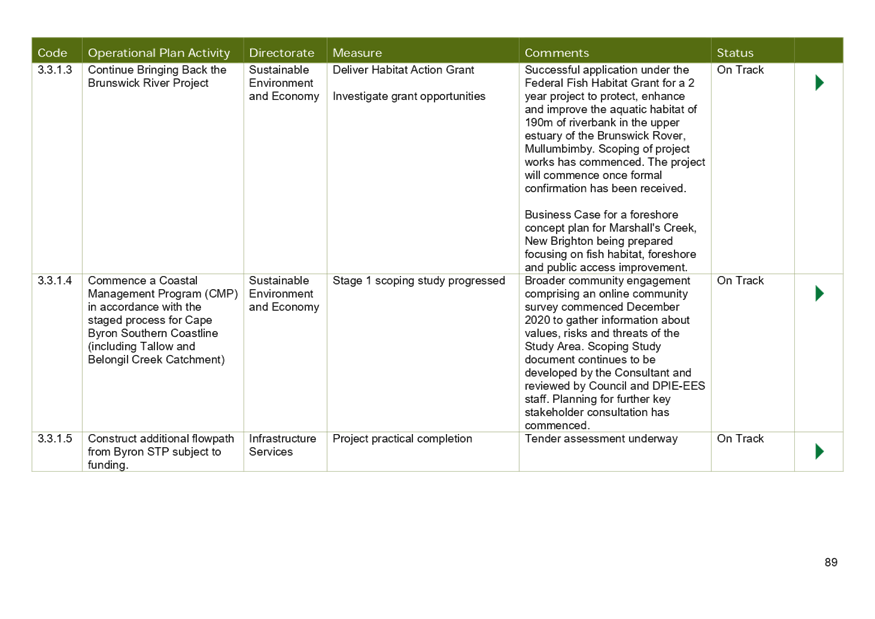Image resolution: width=875 pixels, height=619 pixels.
Task: Click 'Continue Bringing Back the Brunswick River Project'
Action: 157,76
